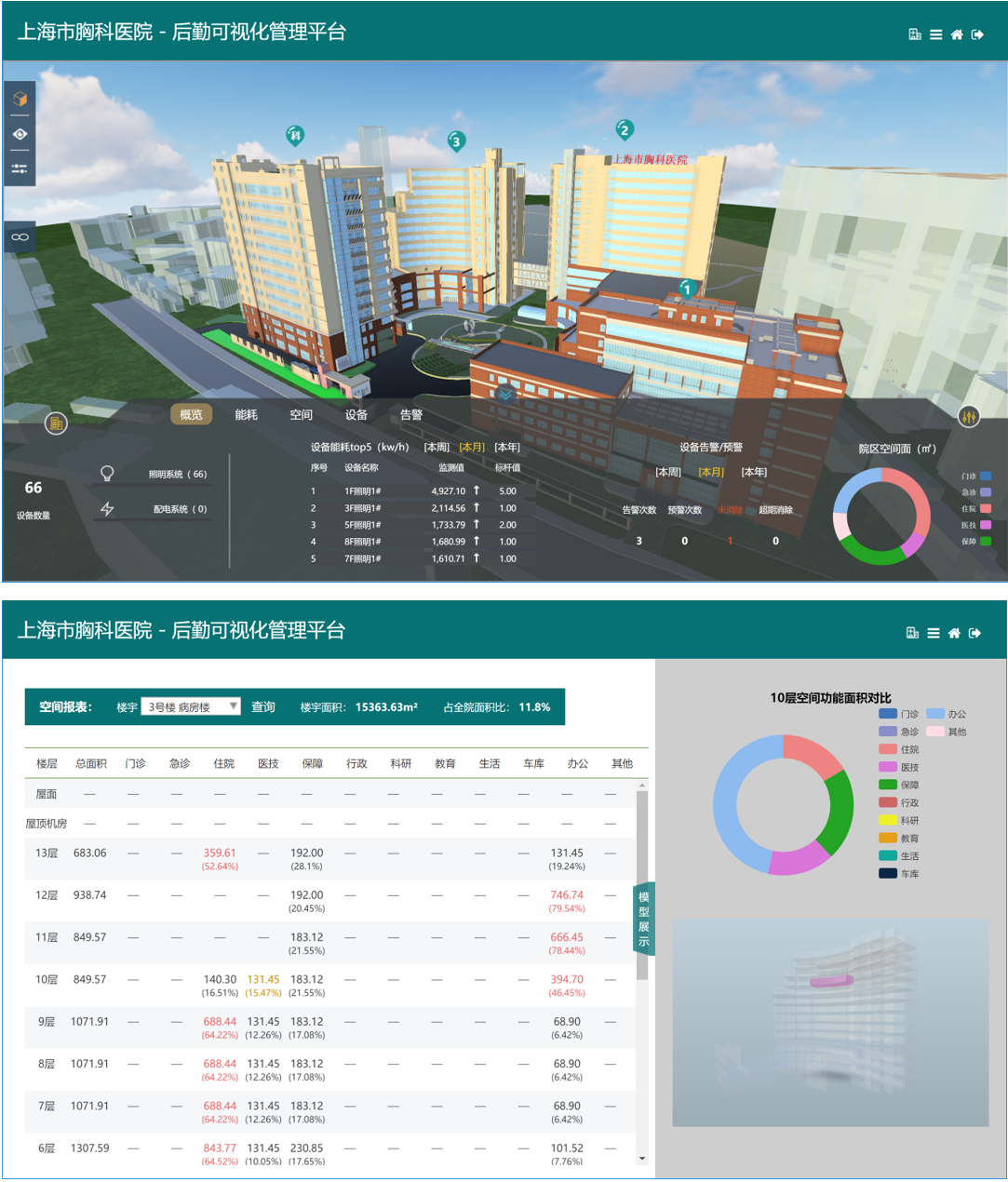Expand the 模型展示 side panel handle

[x=643, y=919]
